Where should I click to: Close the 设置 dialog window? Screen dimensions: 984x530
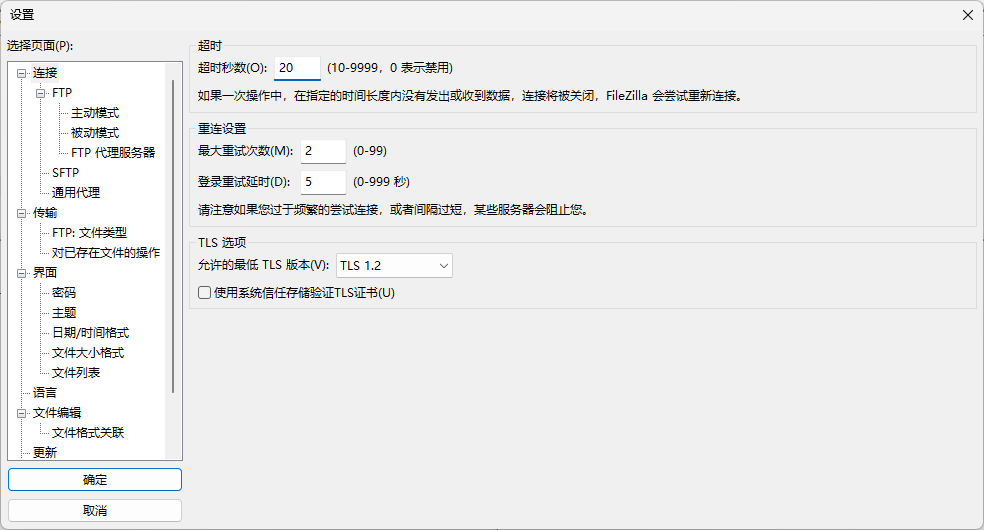tap(968, 15)
